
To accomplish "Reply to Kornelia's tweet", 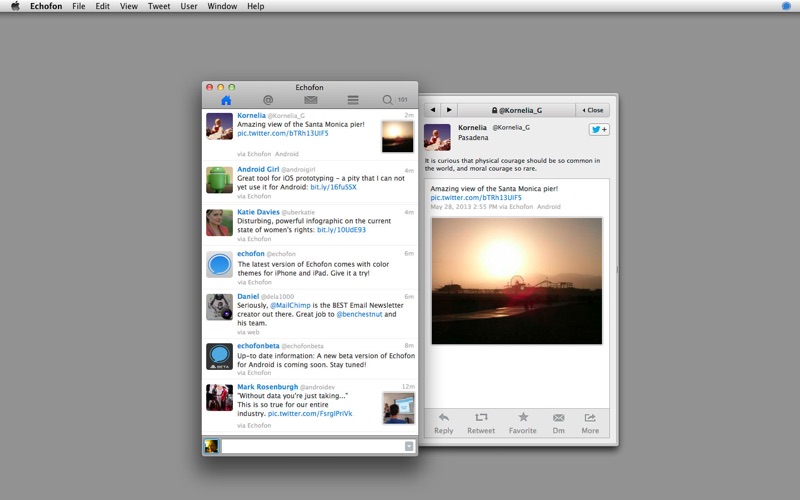I will click(443, 423).
